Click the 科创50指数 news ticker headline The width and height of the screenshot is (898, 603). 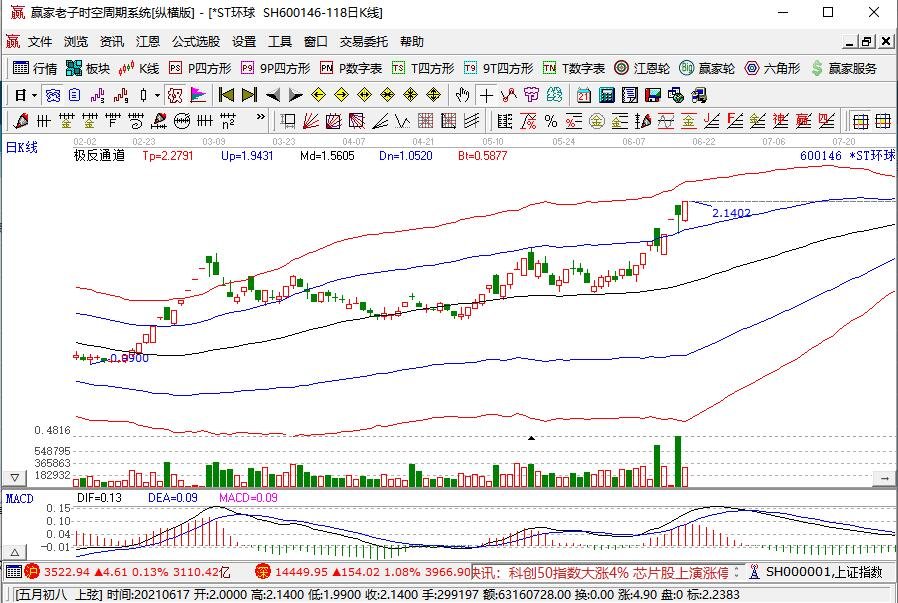click(x=600, y=572)
